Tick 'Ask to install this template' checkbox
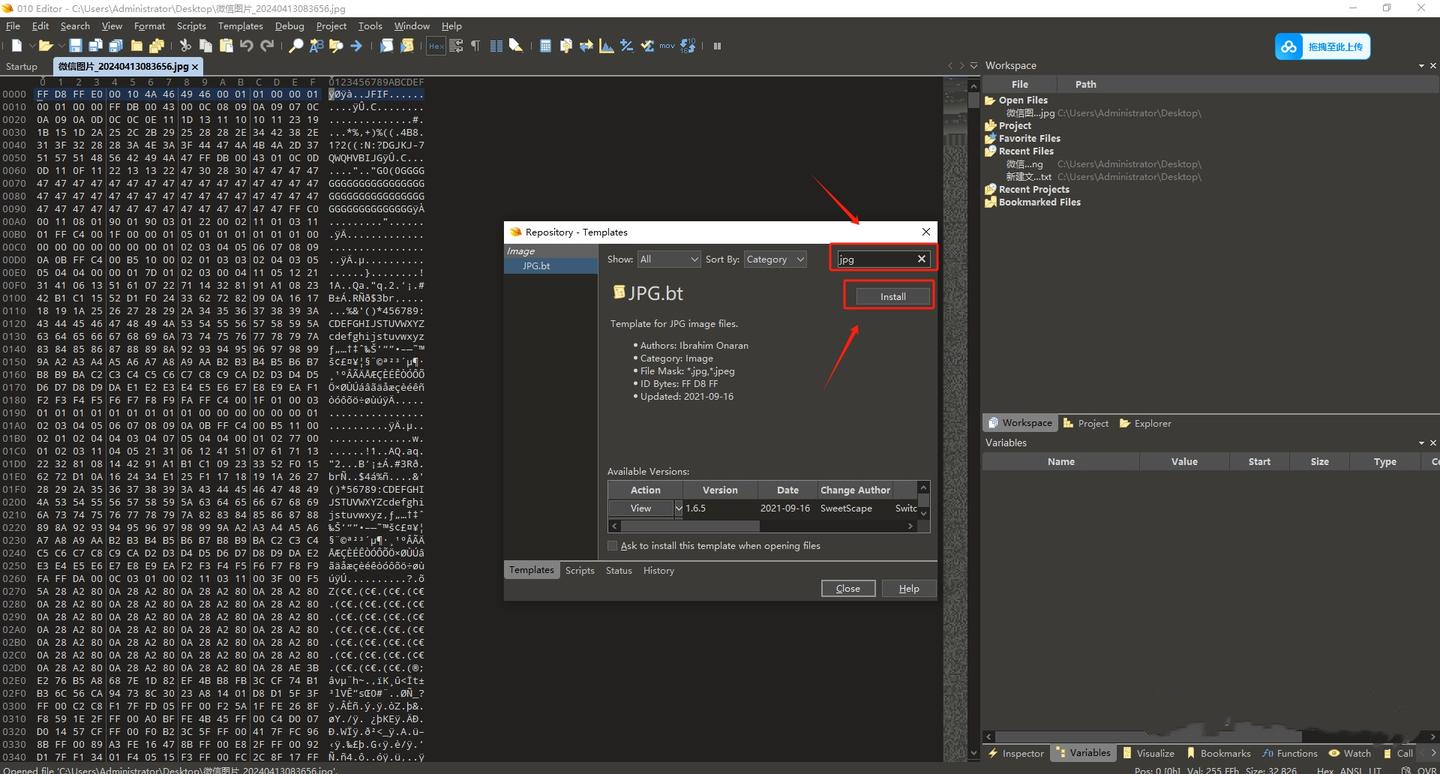This screenshot has height=774, width=1440. pyautogui.click(x=613, y=546)
